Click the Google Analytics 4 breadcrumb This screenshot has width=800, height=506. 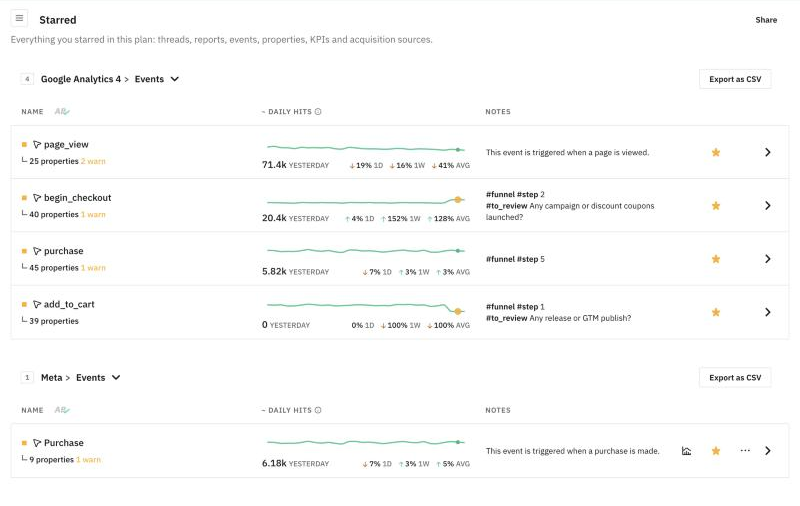click(x=81, y=79)
